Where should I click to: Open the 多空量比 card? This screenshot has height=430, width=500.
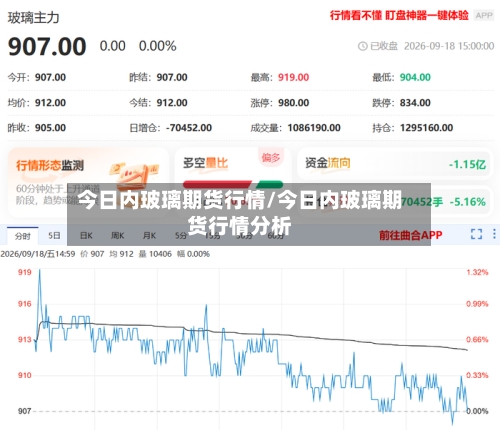coord(233,182)
